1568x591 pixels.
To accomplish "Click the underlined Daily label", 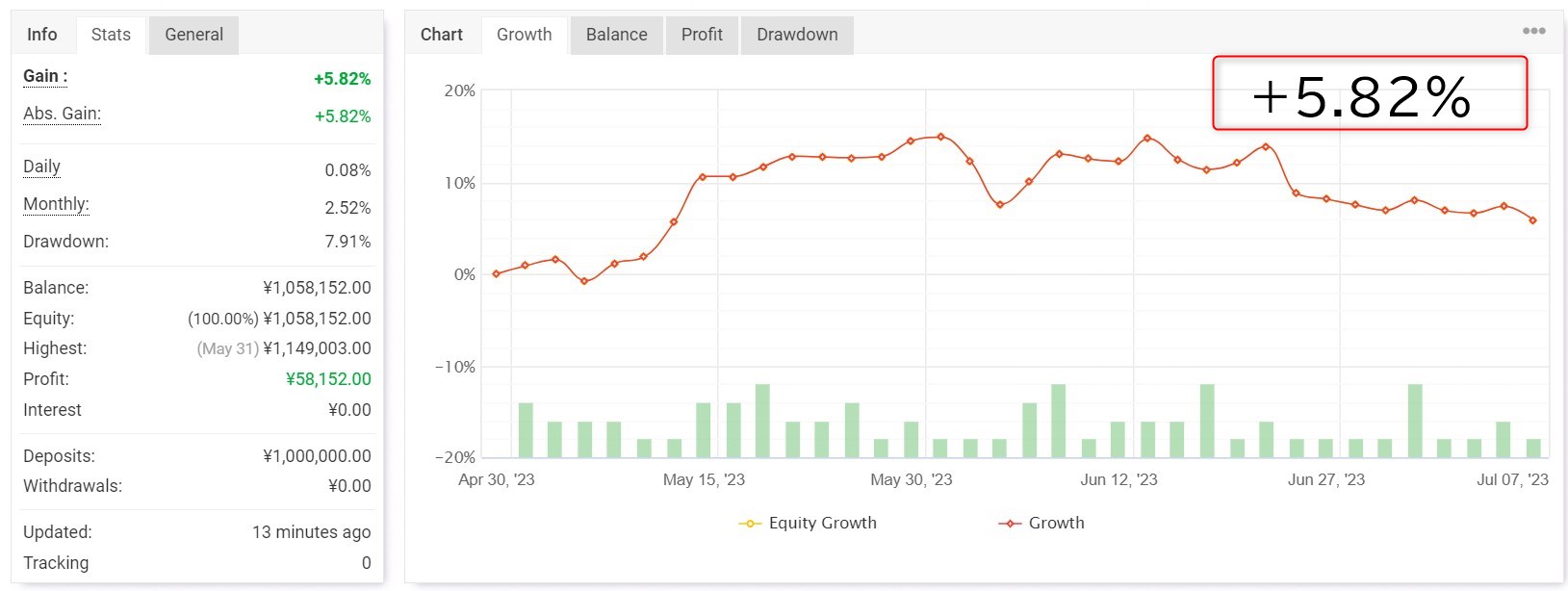I will (41, 167).
